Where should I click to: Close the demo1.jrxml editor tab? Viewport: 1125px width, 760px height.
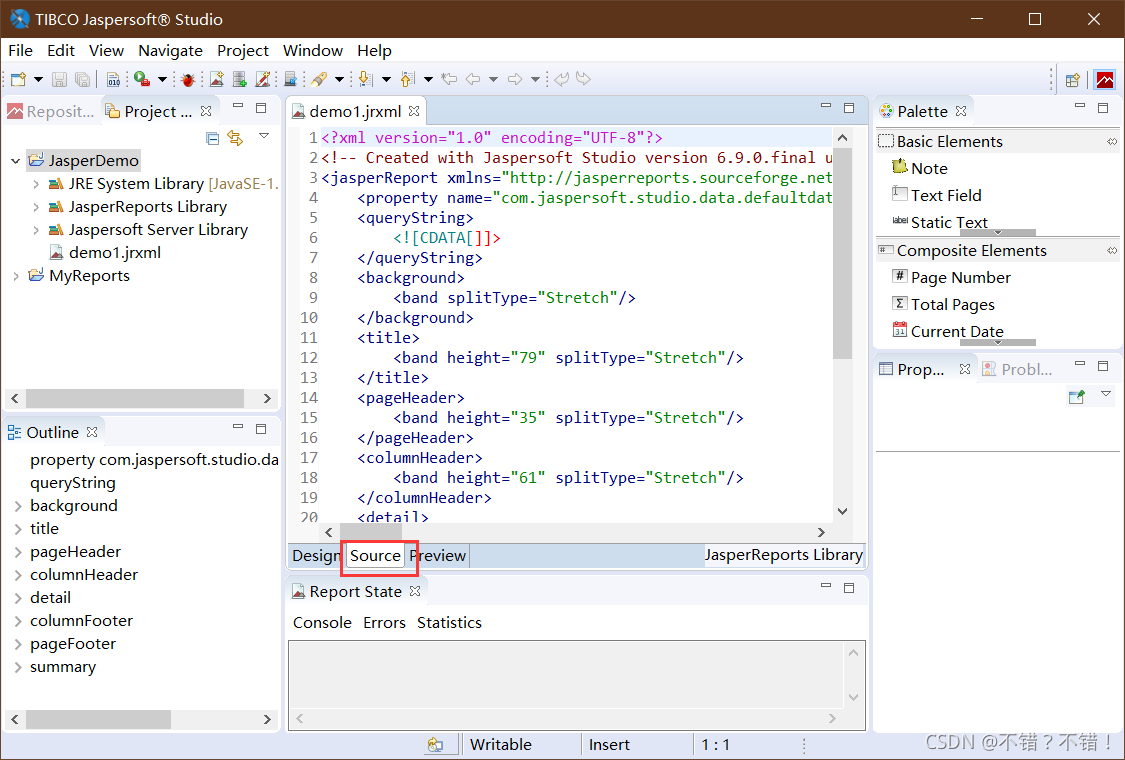coord(414,111)
